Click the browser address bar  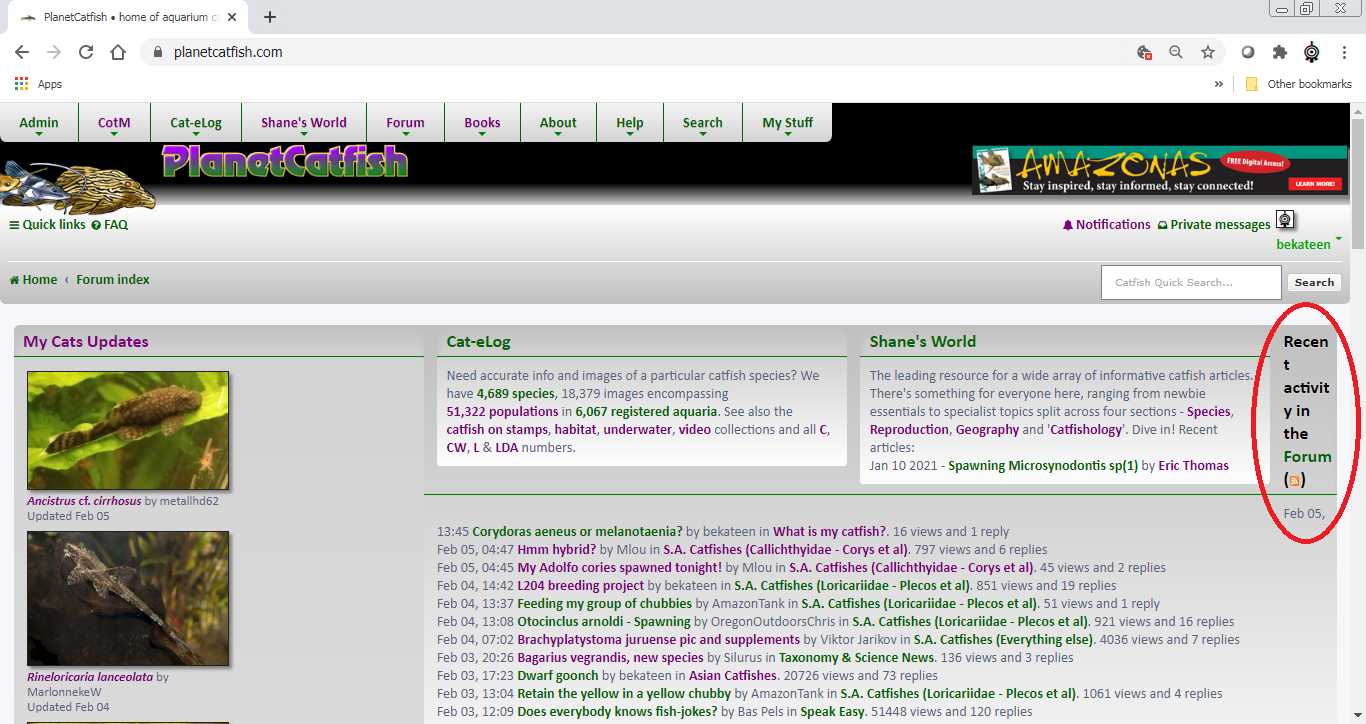pyautogui.click(x=640, y=52)
